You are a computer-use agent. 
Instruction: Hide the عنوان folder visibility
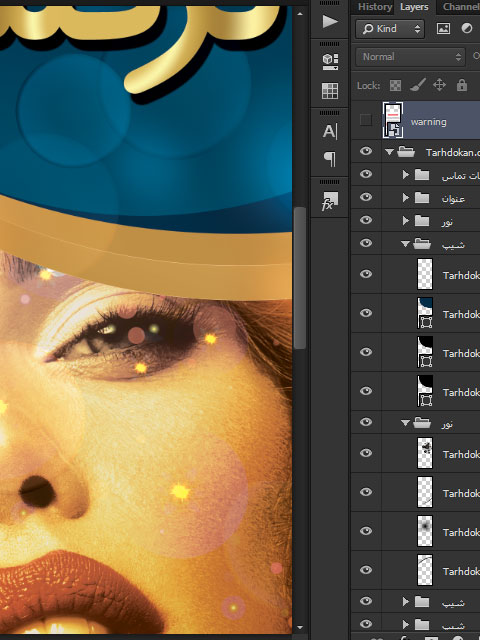coord(366,197)
